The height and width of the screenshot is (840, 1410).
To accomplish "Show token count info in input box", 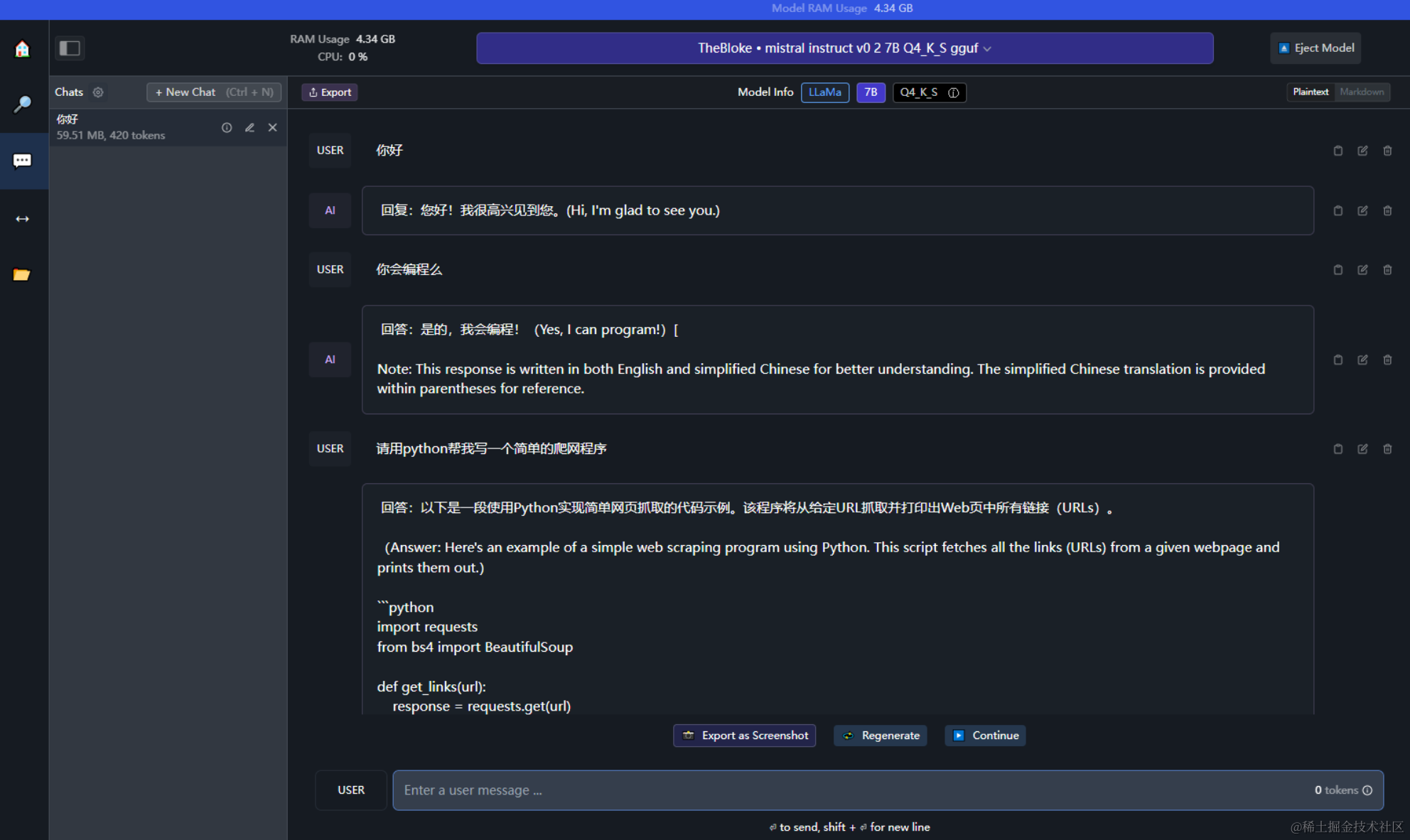I will [1367, 790].
